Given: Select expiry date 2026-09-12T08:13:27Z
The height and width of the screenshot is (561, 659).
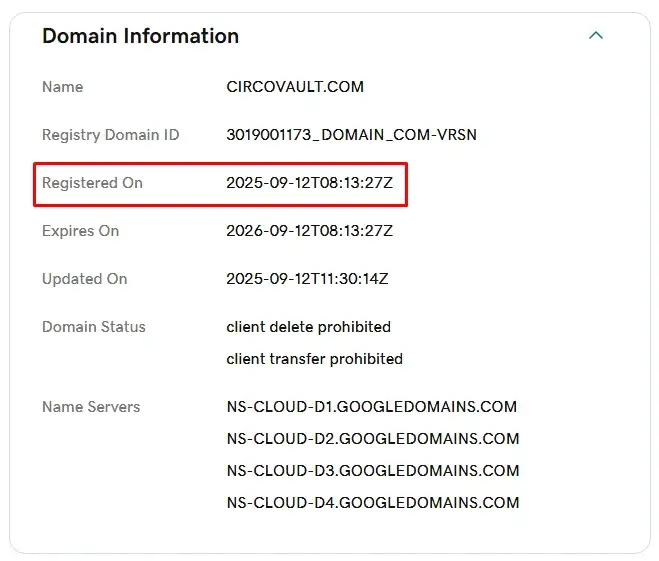Looking at the screenshot, I should pyautogui.click(x=309, y=231).
